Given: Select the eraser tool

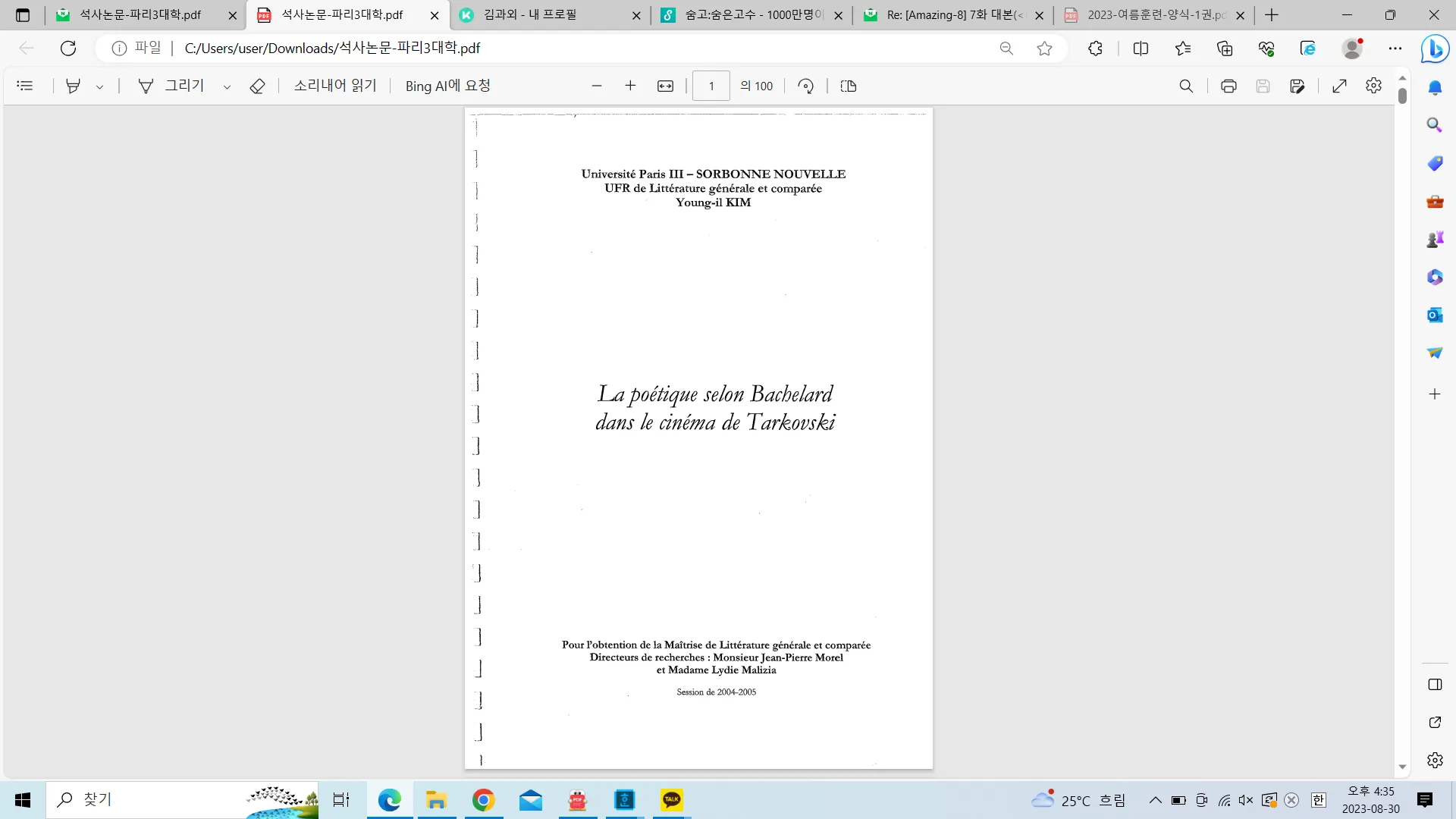Looking at the screenshot, I should (257, 86).
